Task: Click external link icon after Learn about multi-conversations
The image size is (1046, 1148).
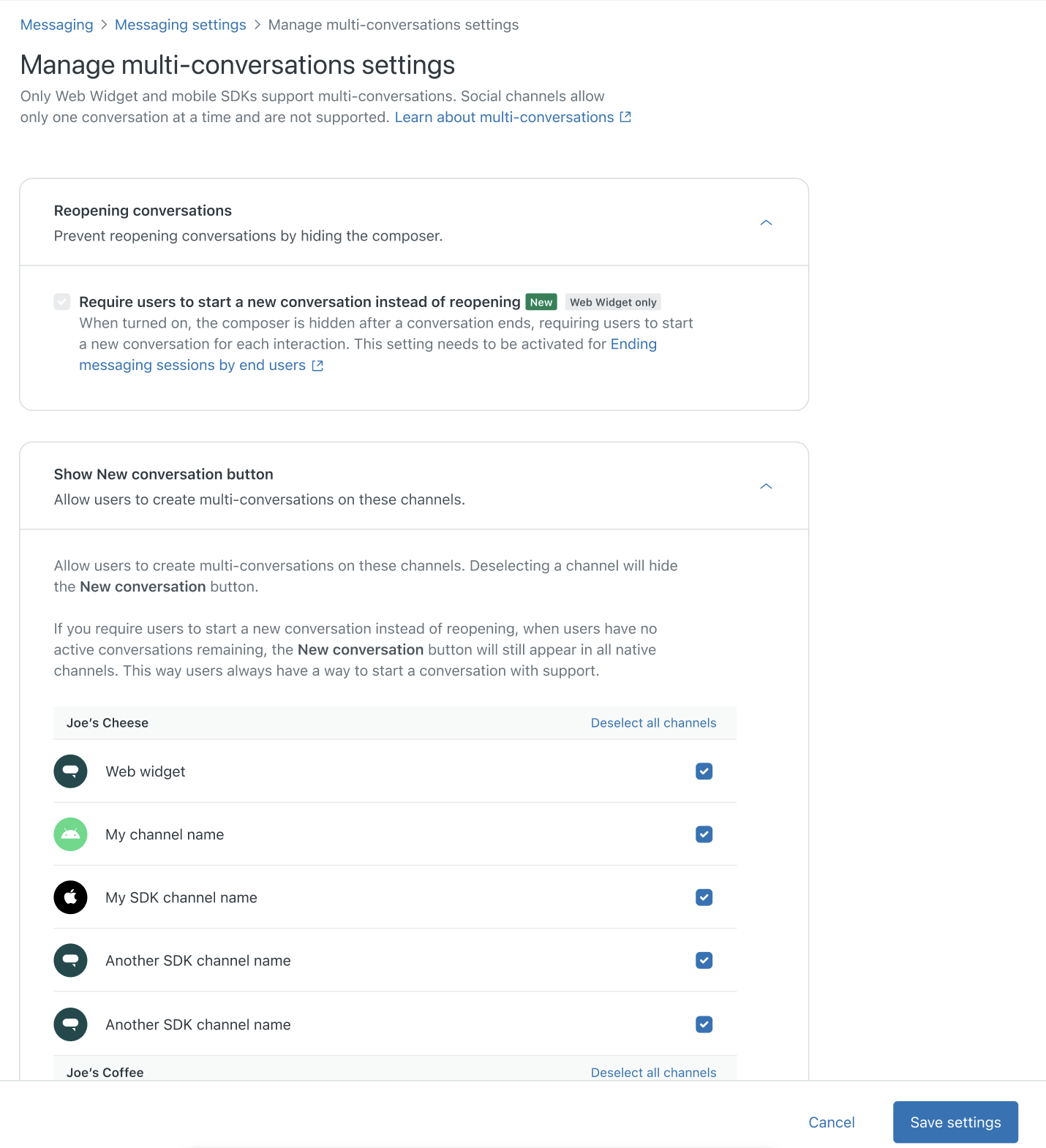Action: click(x=625, y=117)
